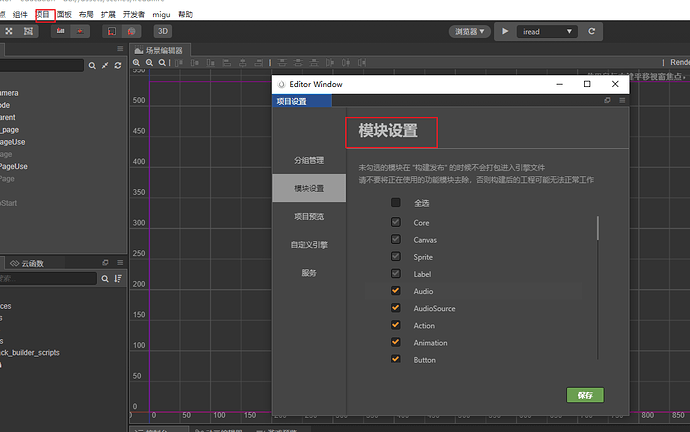Toggle the Canvas module checkbox

coord(396,239)
